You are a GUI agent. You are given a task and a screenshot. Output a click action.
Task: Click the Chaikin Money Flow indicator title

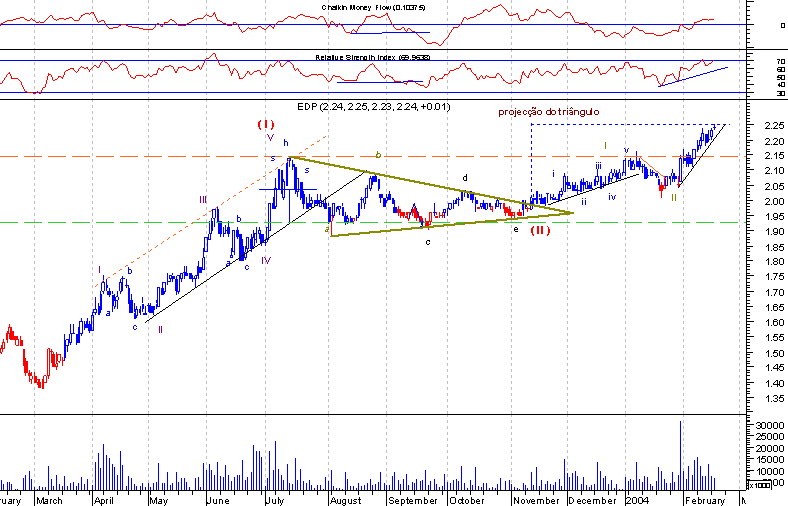pyautogui.click(x=373, y=8)
